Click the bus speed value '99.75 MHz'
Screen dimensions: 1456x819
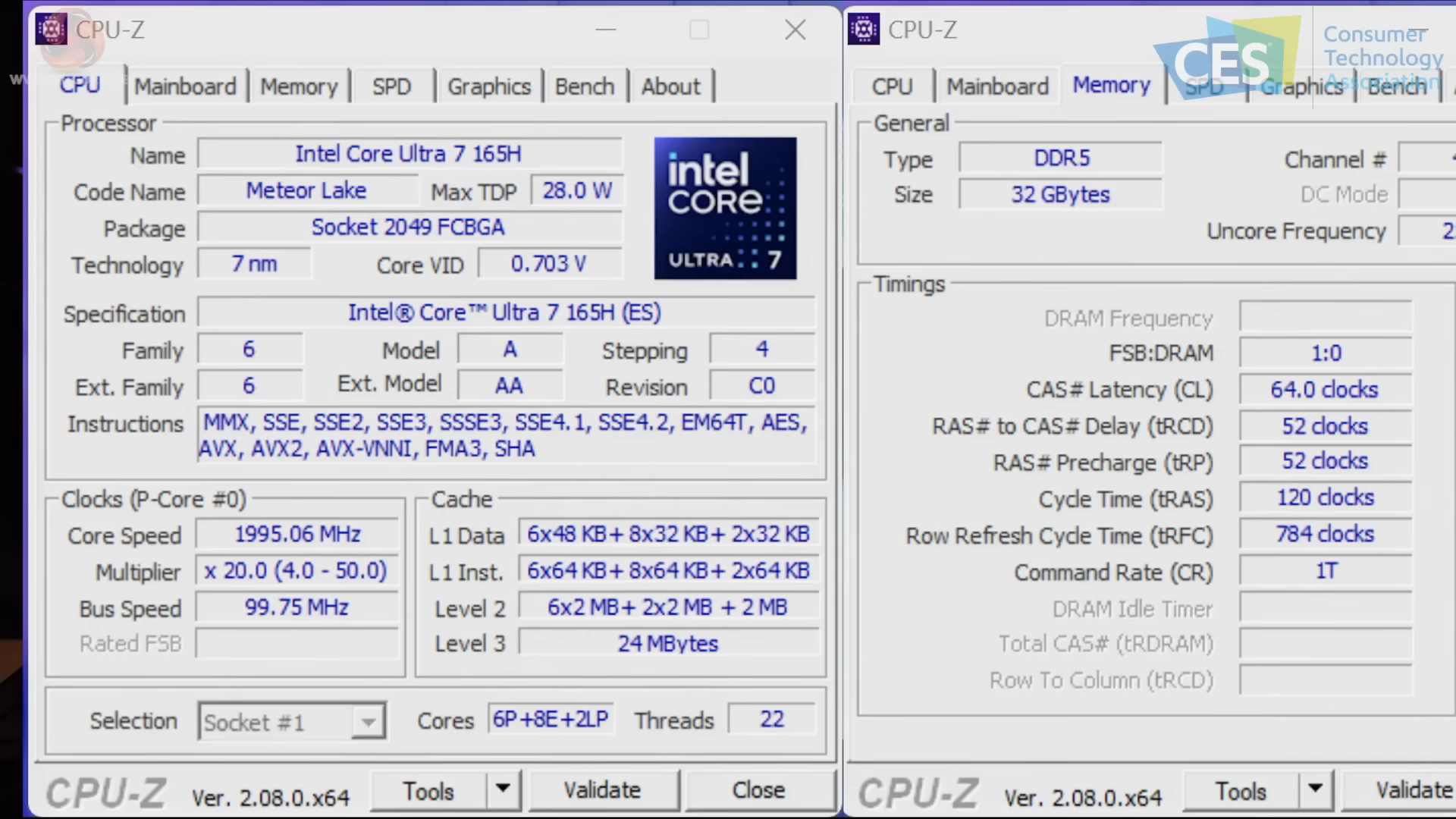pyautogui.click(x=297, y=607)
